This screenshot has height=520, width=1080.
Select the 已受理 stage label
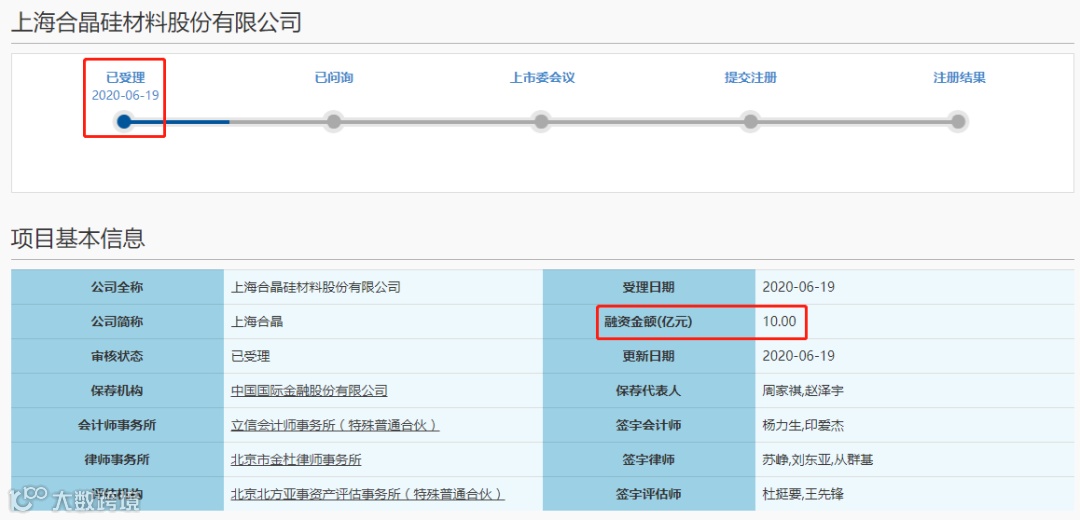click(x=125, y=78)
